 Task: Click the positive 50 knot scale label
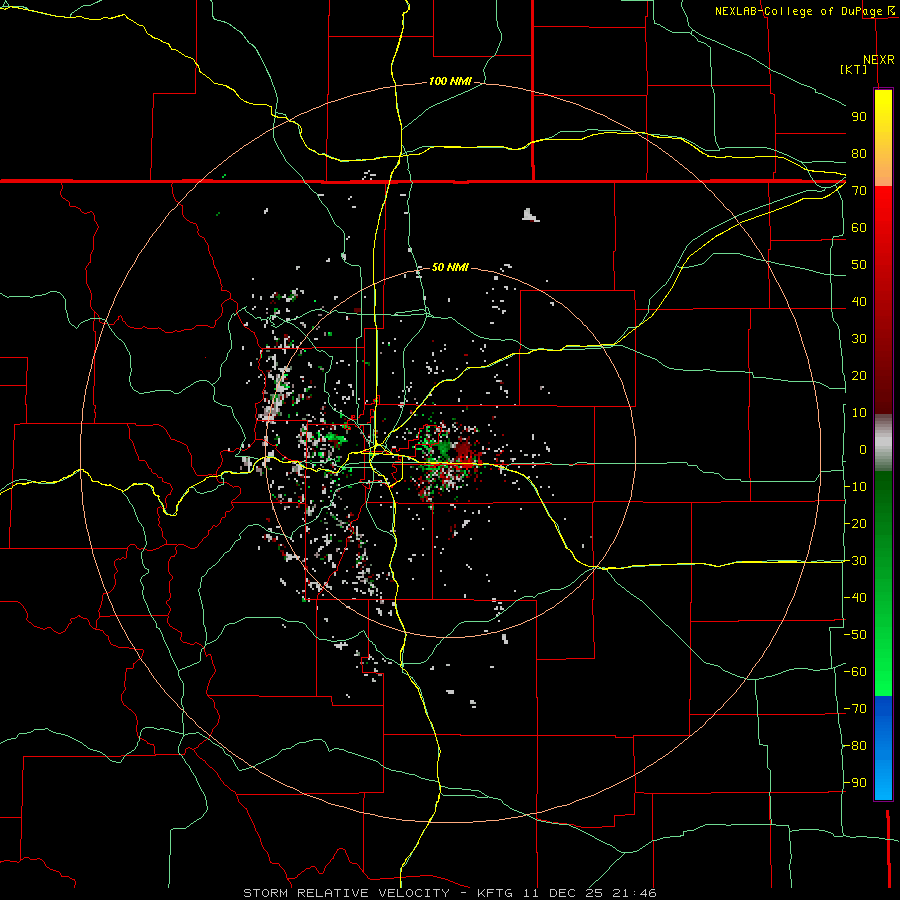tap(859, 265)
